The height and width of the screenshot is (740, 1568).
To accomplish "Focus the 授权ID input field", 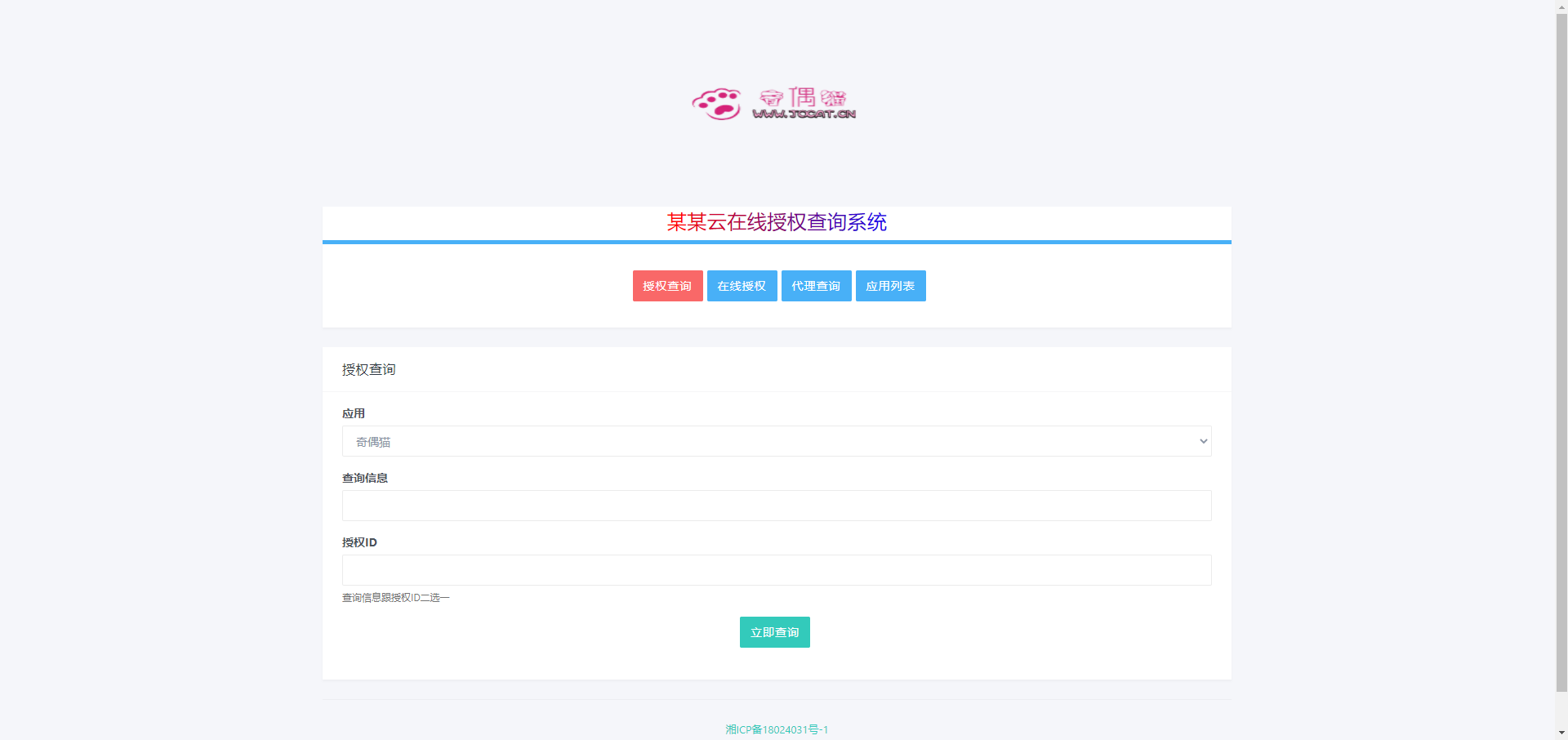I will tap(777, 570).
